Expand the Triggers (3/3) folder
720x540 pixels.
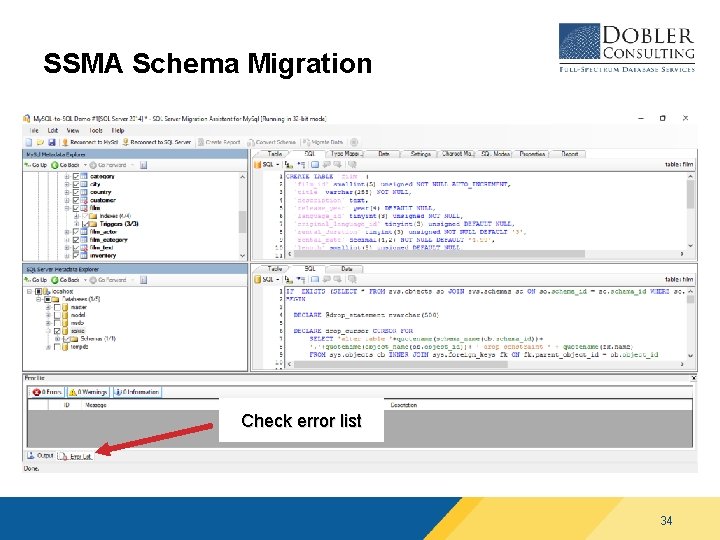[76, 224]
